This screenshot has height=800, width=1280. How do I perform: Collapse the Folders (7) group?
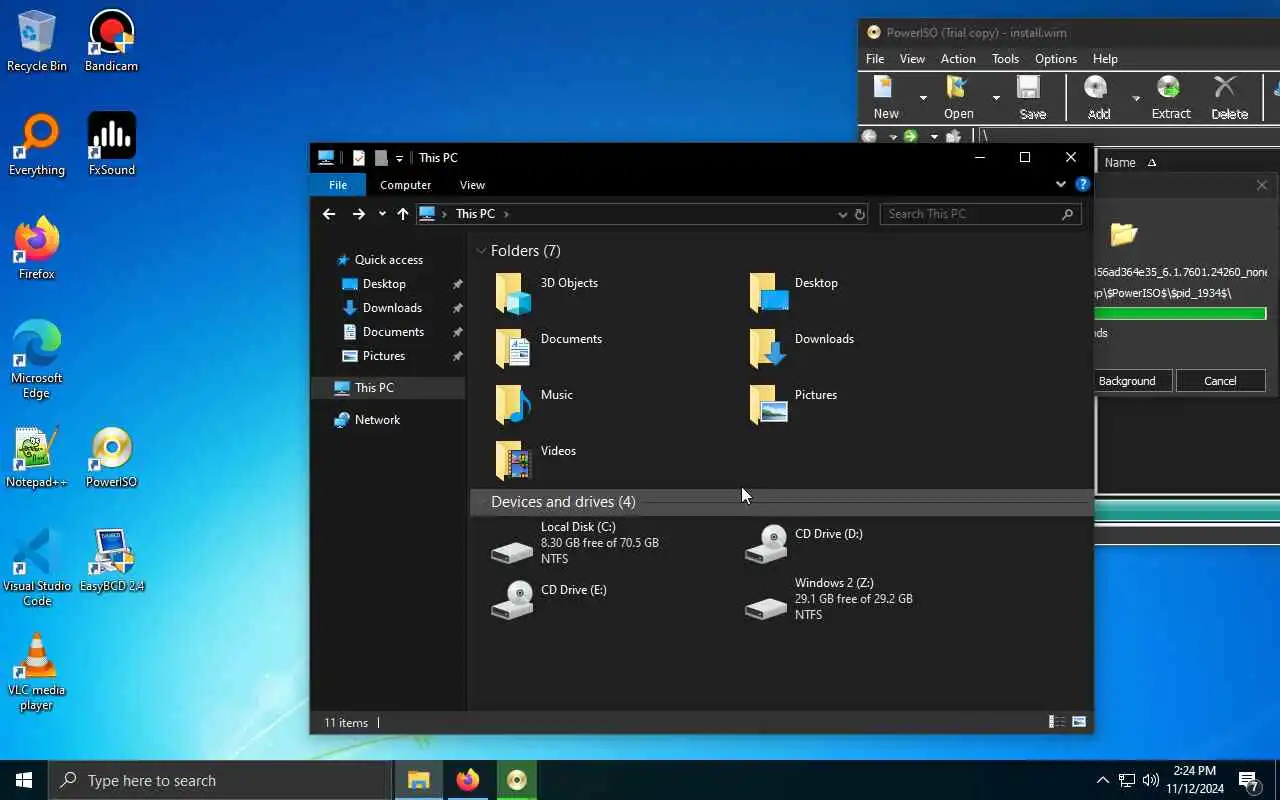coord(481,251)
